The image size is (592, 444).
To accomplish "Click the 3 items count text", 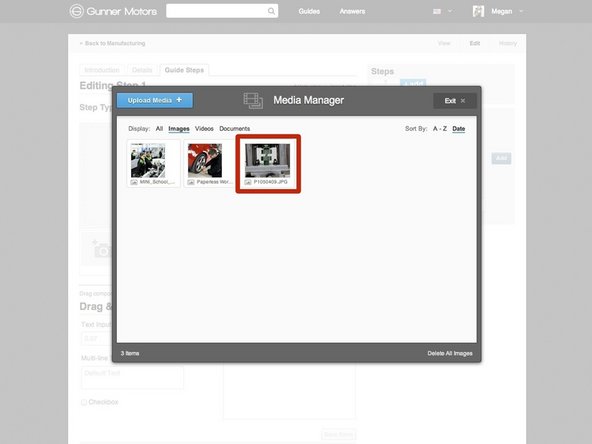I will coord(130,353).
